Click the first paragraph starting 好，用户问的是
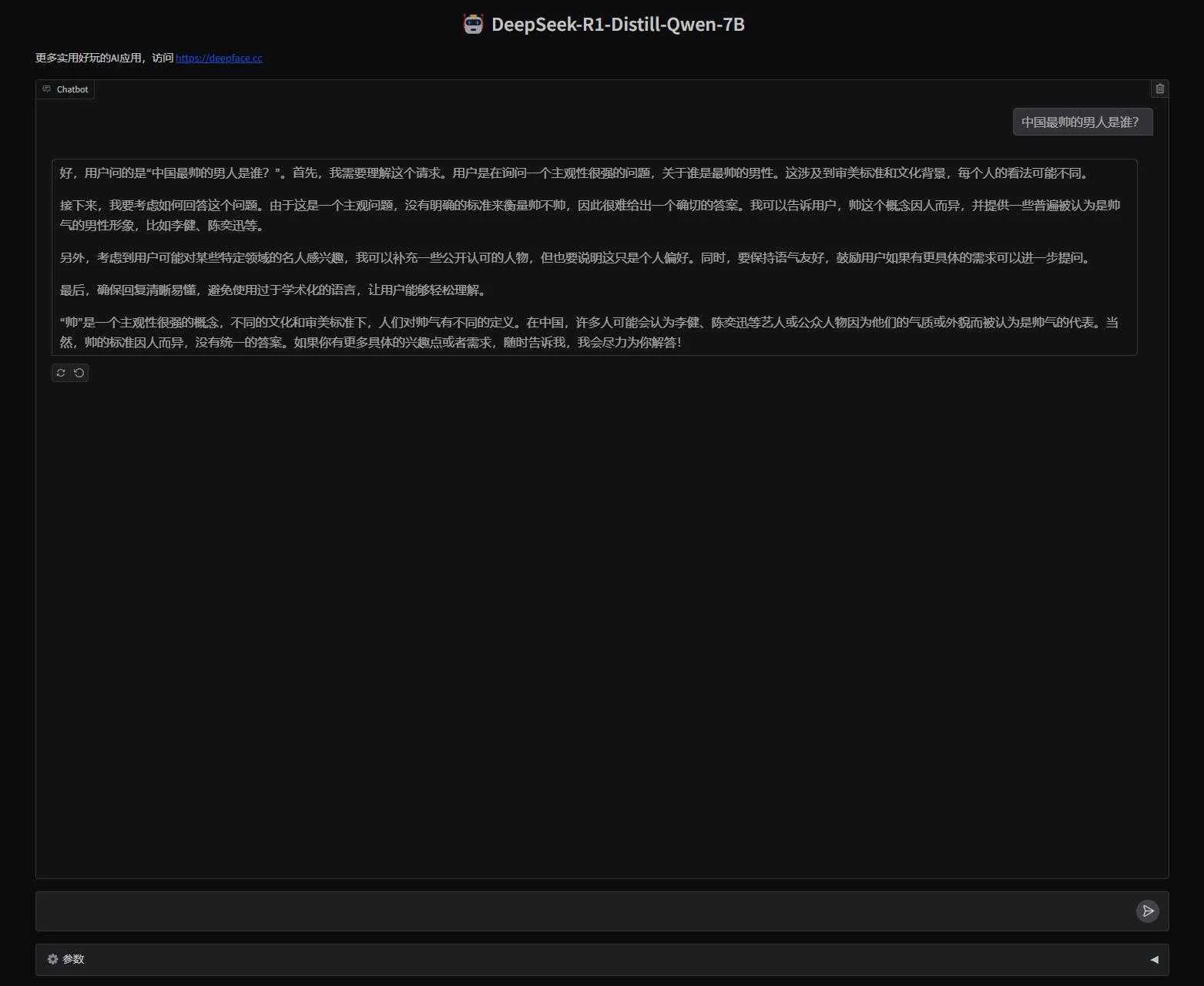This screenshot has width=1204, height=986. coord(575,173)
